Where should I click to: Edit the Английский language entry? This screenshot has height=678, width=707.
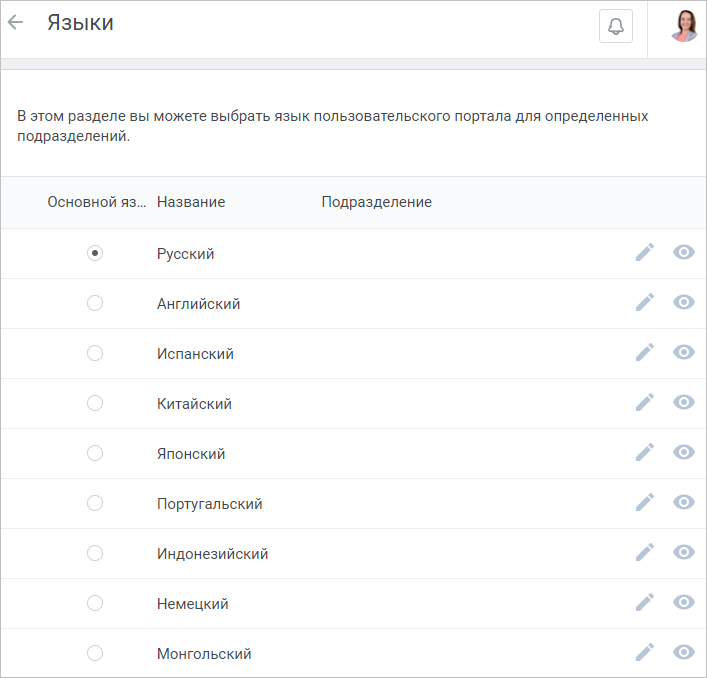tap(645, 302)
